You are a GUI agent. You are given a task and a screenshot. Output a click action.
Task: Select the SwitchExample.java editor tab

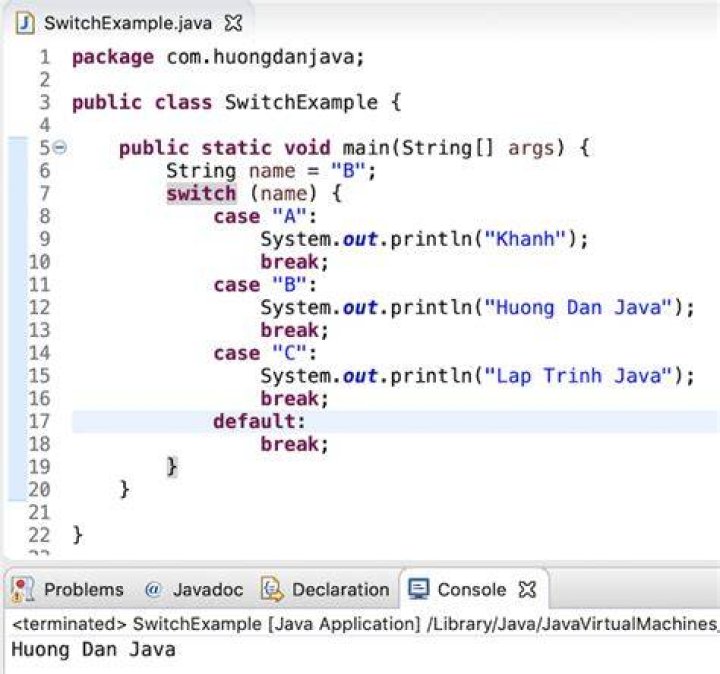[128, 23]
